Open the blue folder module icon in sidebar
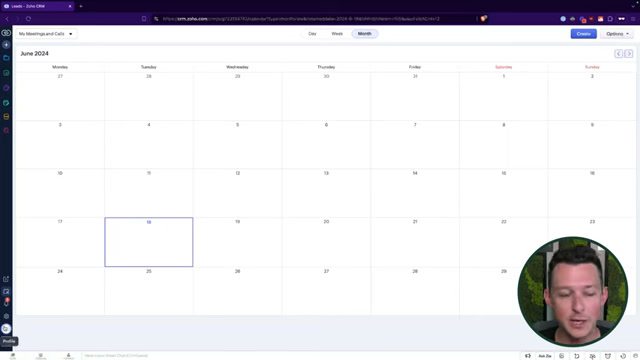The width and height of the screenshot is (640, 360). click(x=6, y=58)
